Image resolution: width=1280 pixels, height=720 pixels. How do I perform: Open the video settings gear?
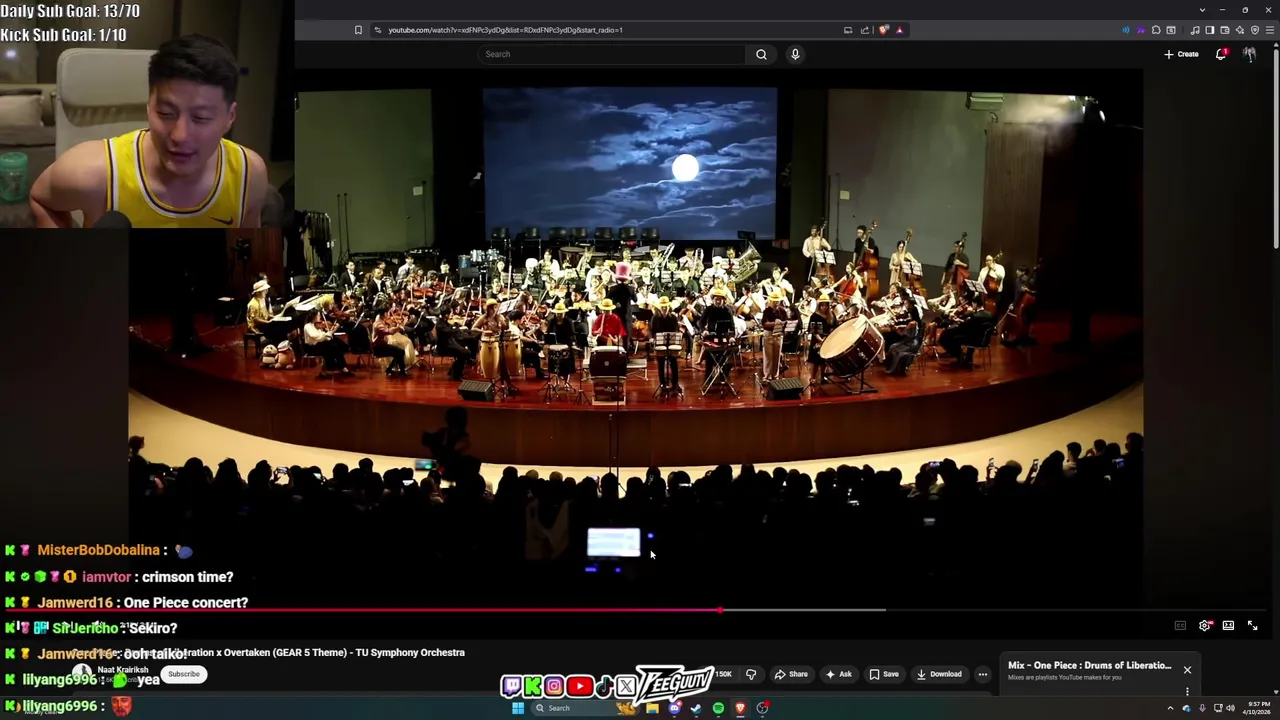coord(1205,626)
